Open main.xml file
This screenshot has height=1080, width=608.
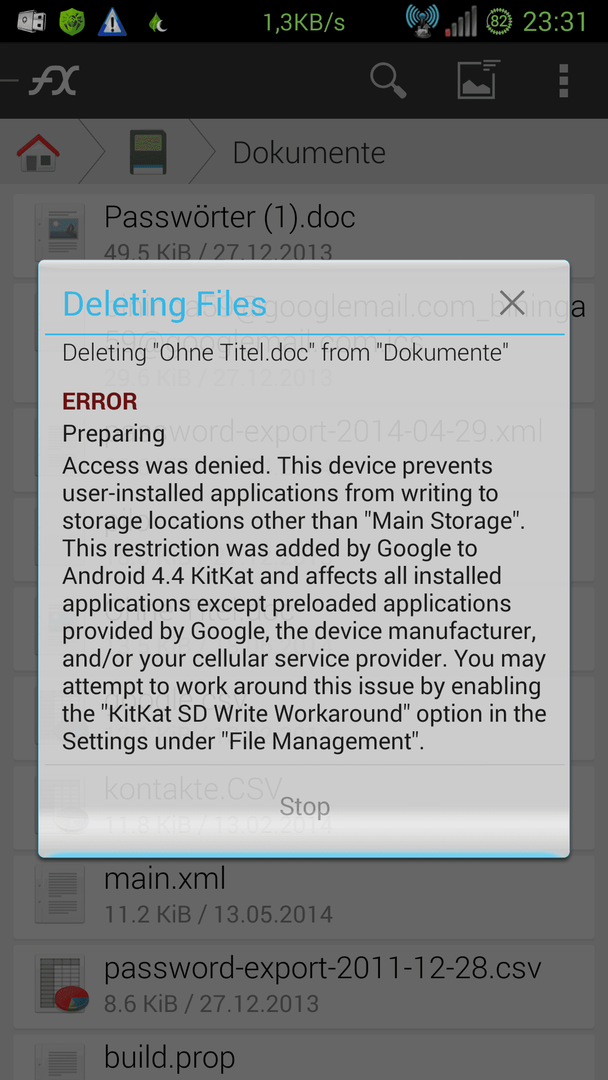(304, 897)
